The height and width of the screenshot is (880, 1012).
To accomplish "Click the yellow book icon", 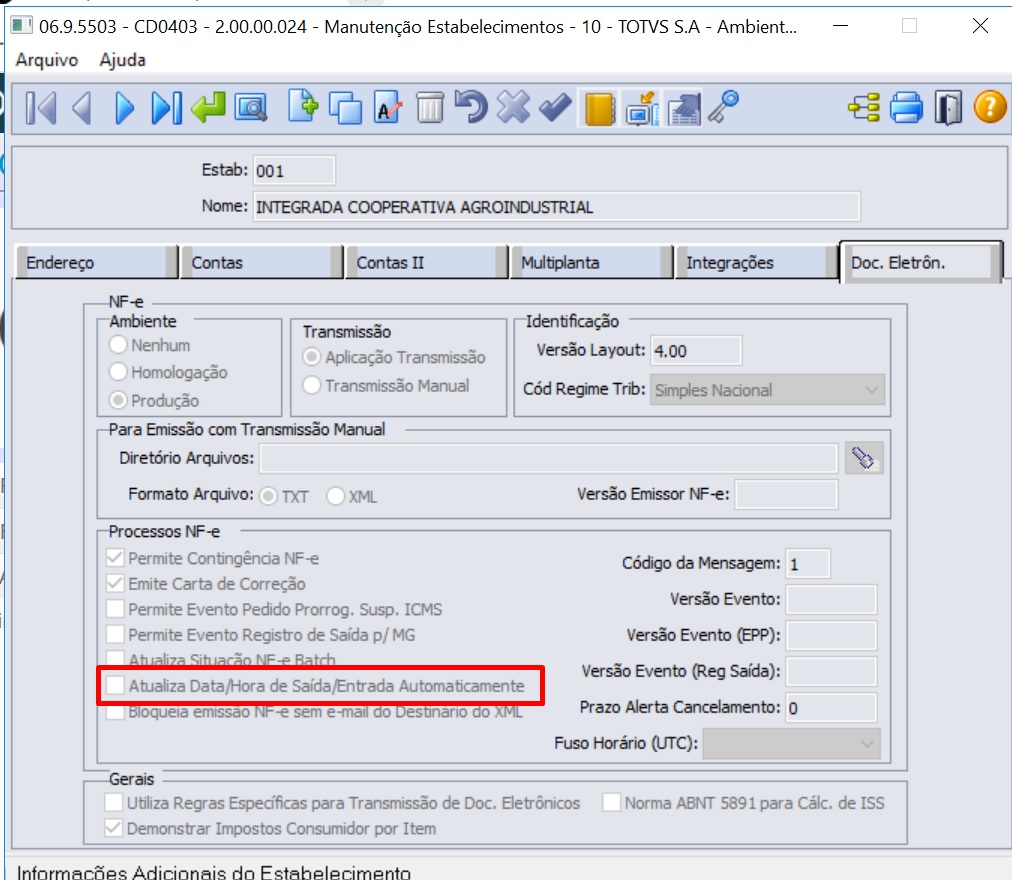I will click(600, 108).
